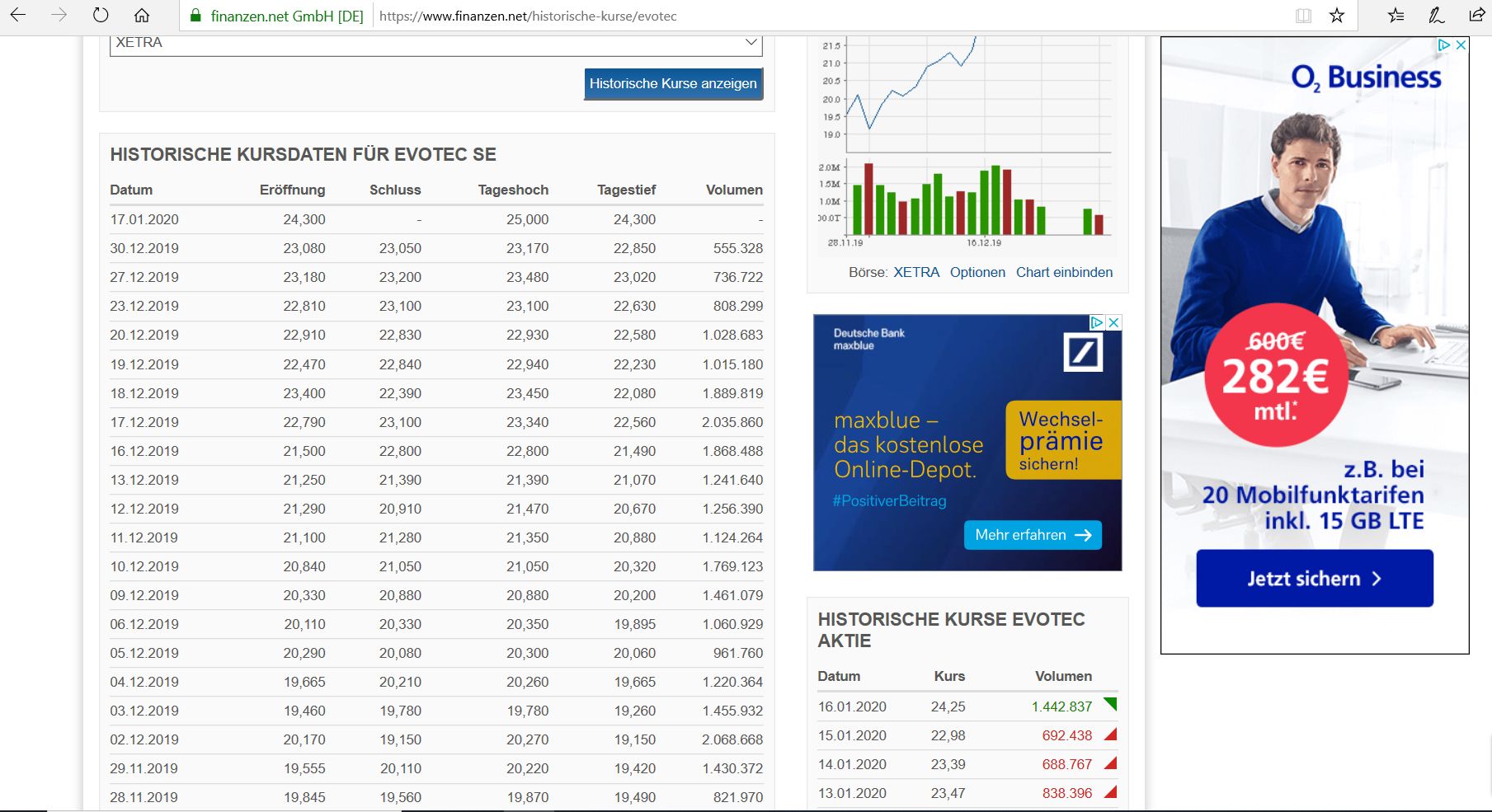Viewport: 1492px width, 812px height.
Task: Click green triangle for 16.01.2020 row
Action: pyautogui.click(x=1110, y=705)
